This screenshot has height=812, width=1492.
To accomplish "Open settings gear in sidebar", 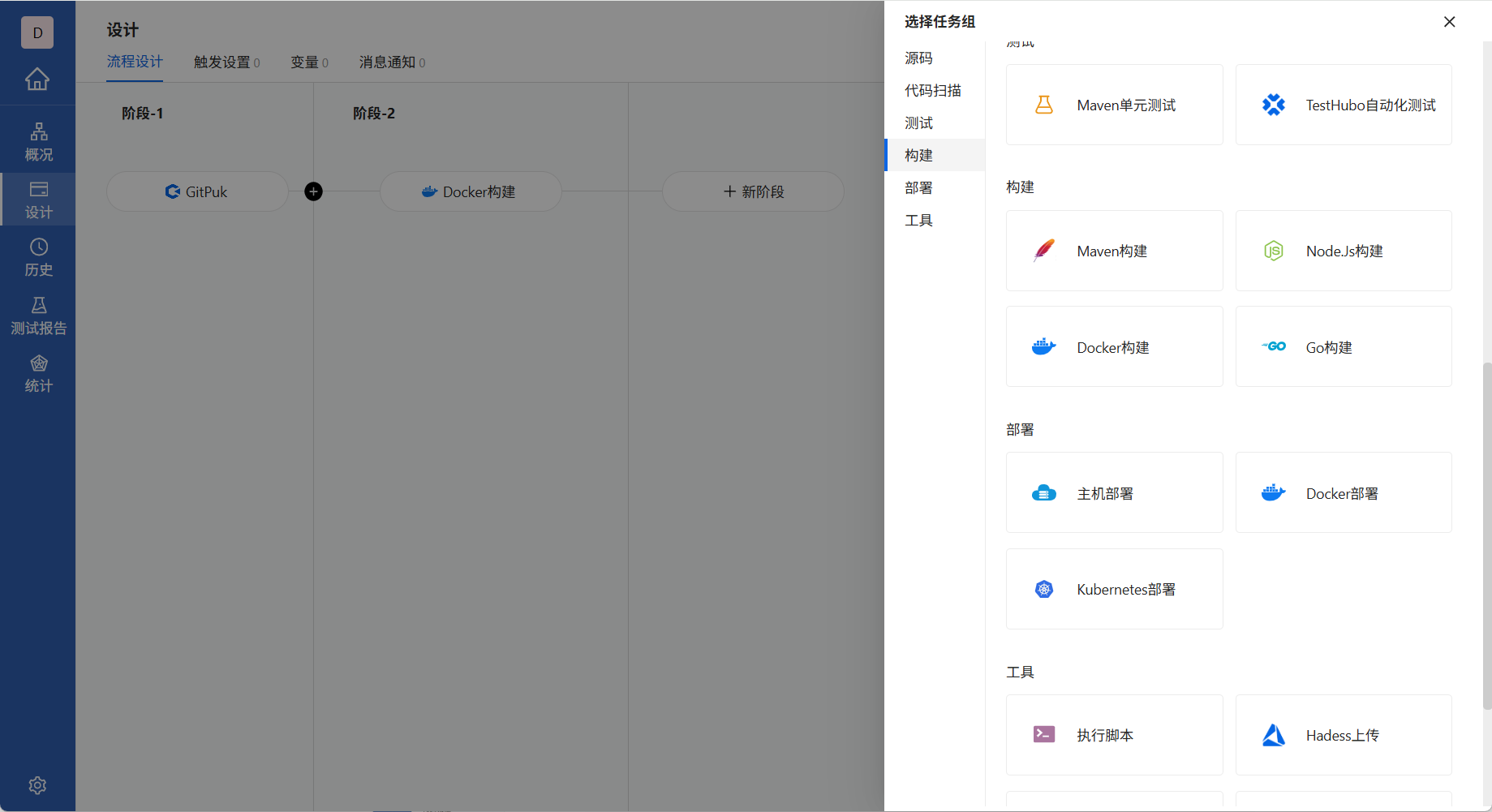I will click(37, 785).
